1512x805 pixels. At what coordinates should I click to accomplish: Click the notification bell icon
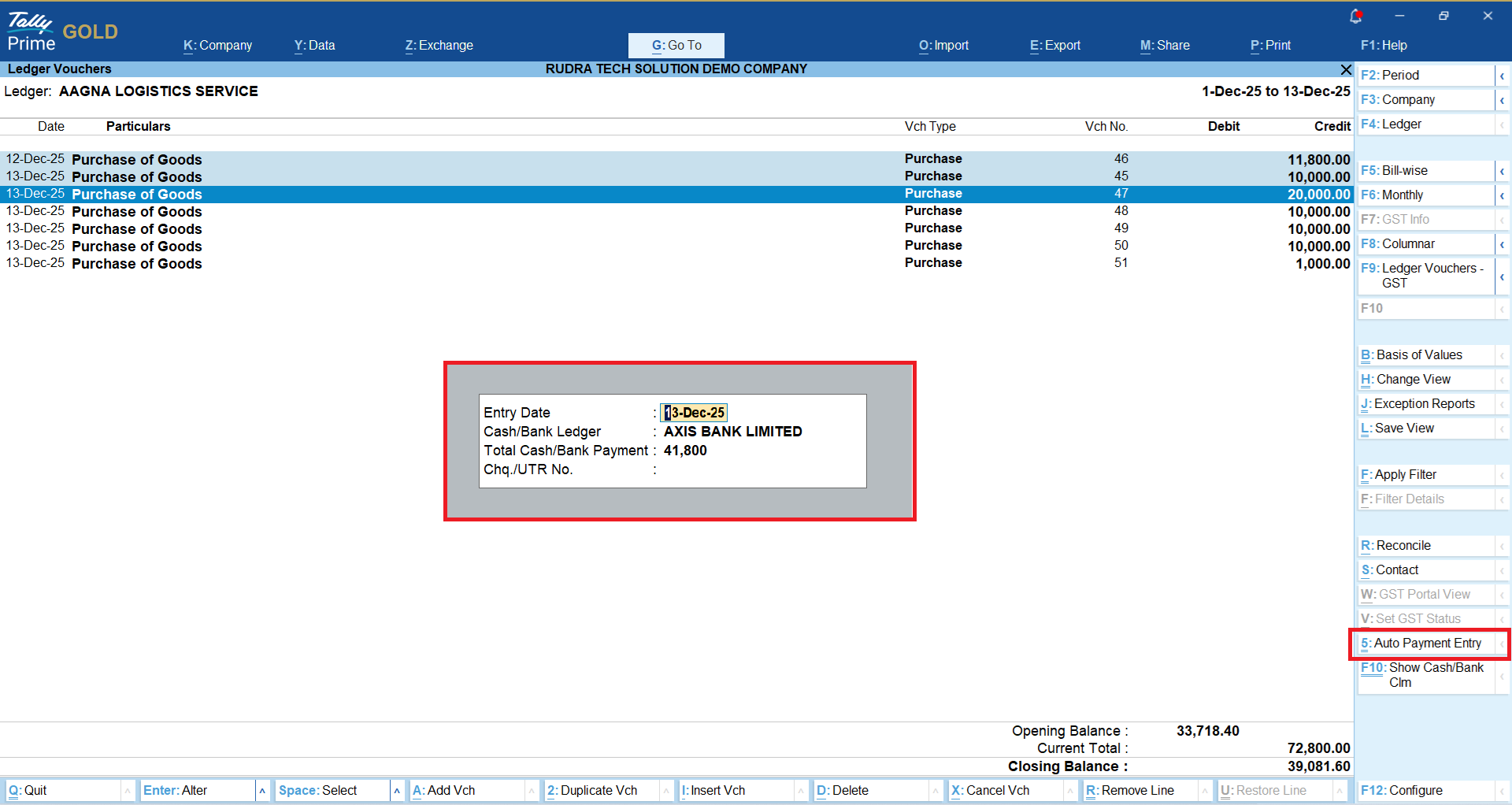tap(1355, 16)
